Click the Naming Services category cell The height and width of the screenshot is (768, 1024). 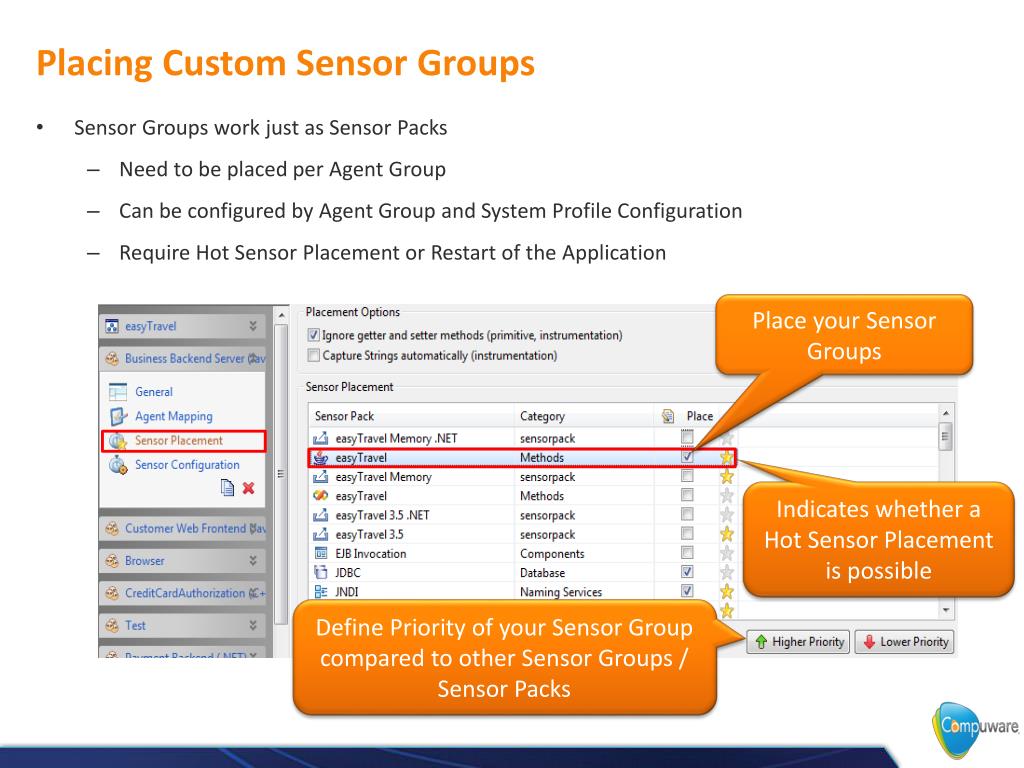coord(561,592)
